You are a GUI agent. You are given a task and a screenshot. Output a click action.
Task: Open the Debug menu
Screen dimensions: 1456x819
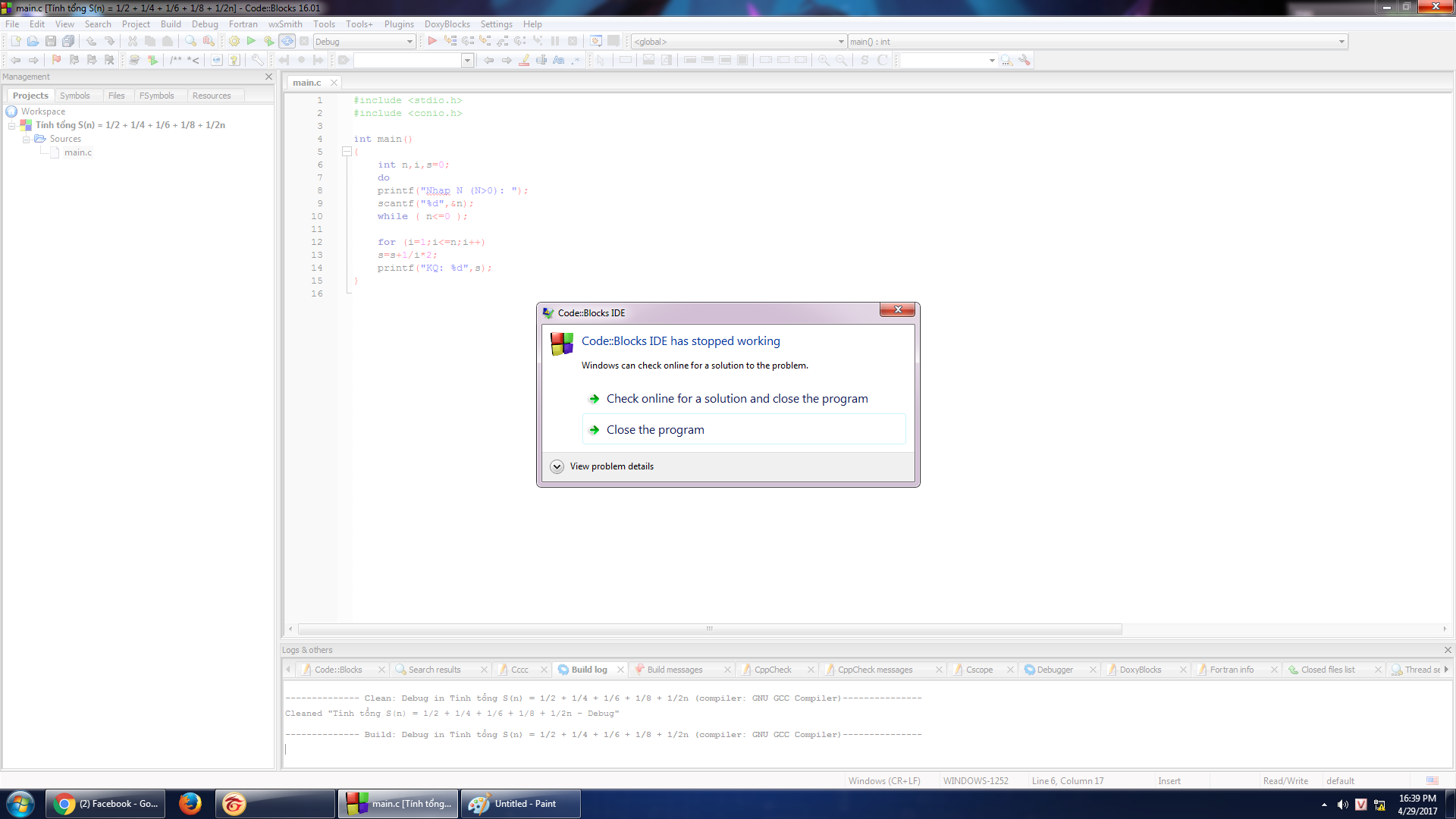click(x=205, y=24)
